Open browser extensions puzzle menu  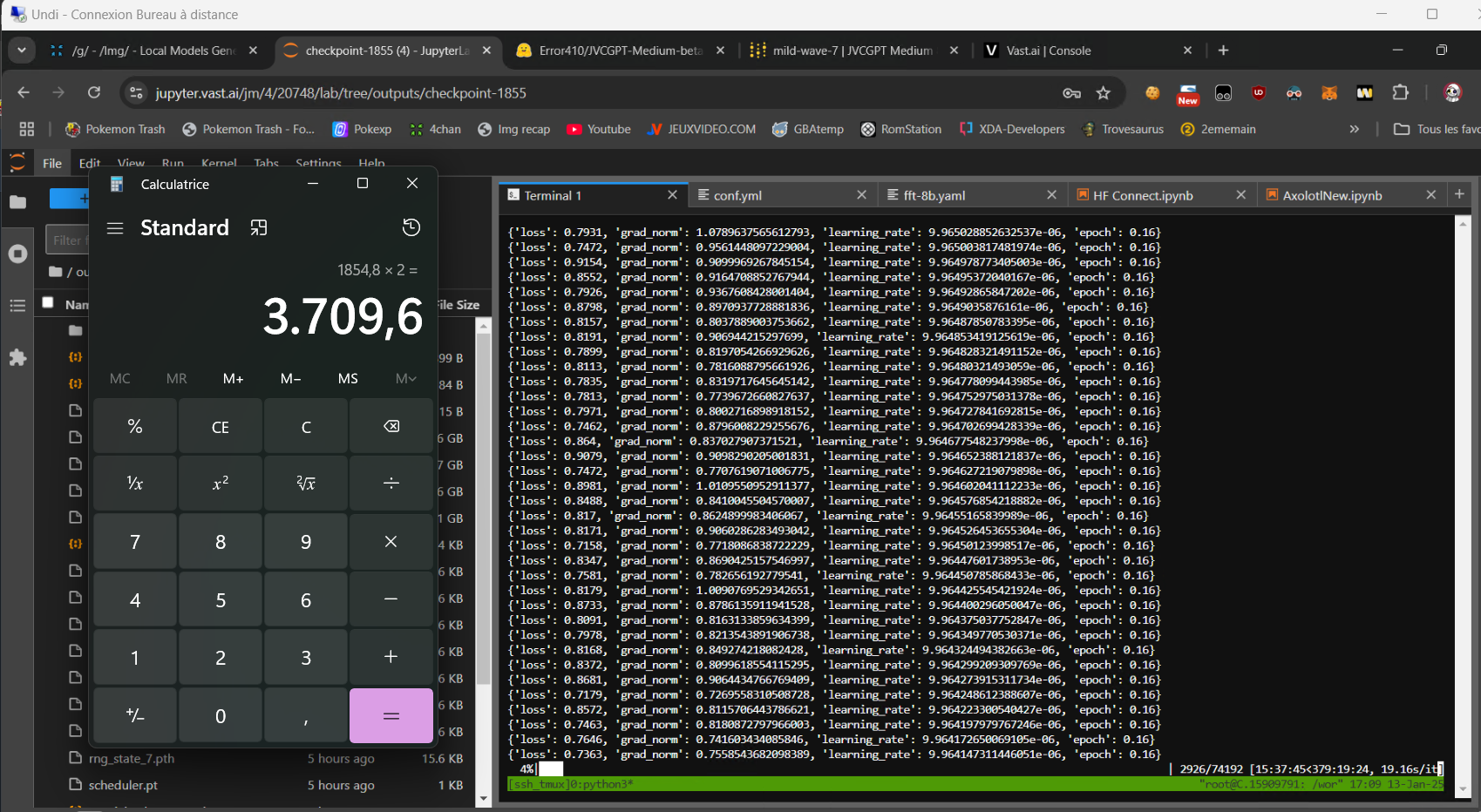(x=1400, y=92)
